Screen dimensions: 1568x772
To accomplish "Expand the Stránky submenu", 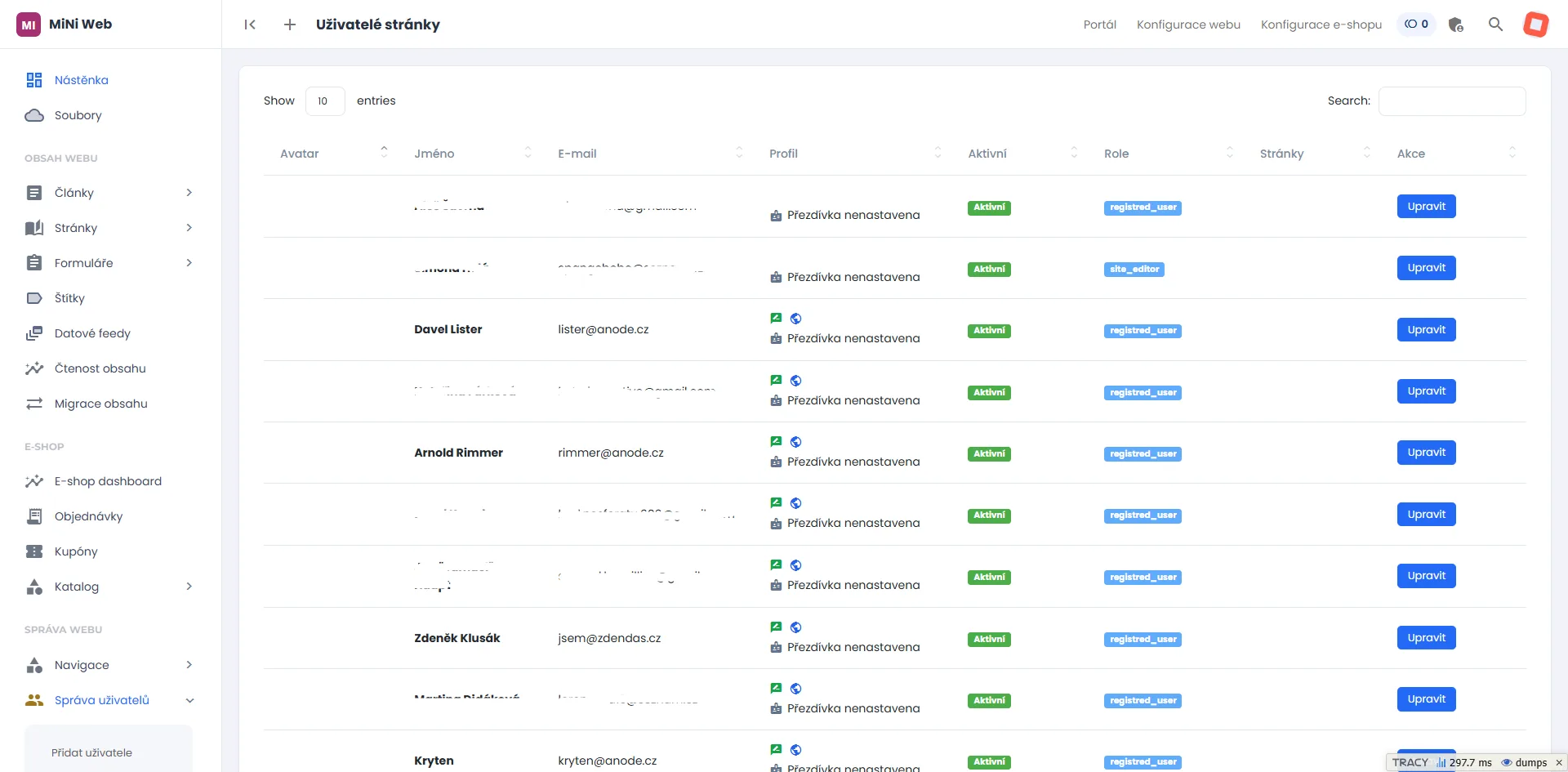I will point(189,228).
